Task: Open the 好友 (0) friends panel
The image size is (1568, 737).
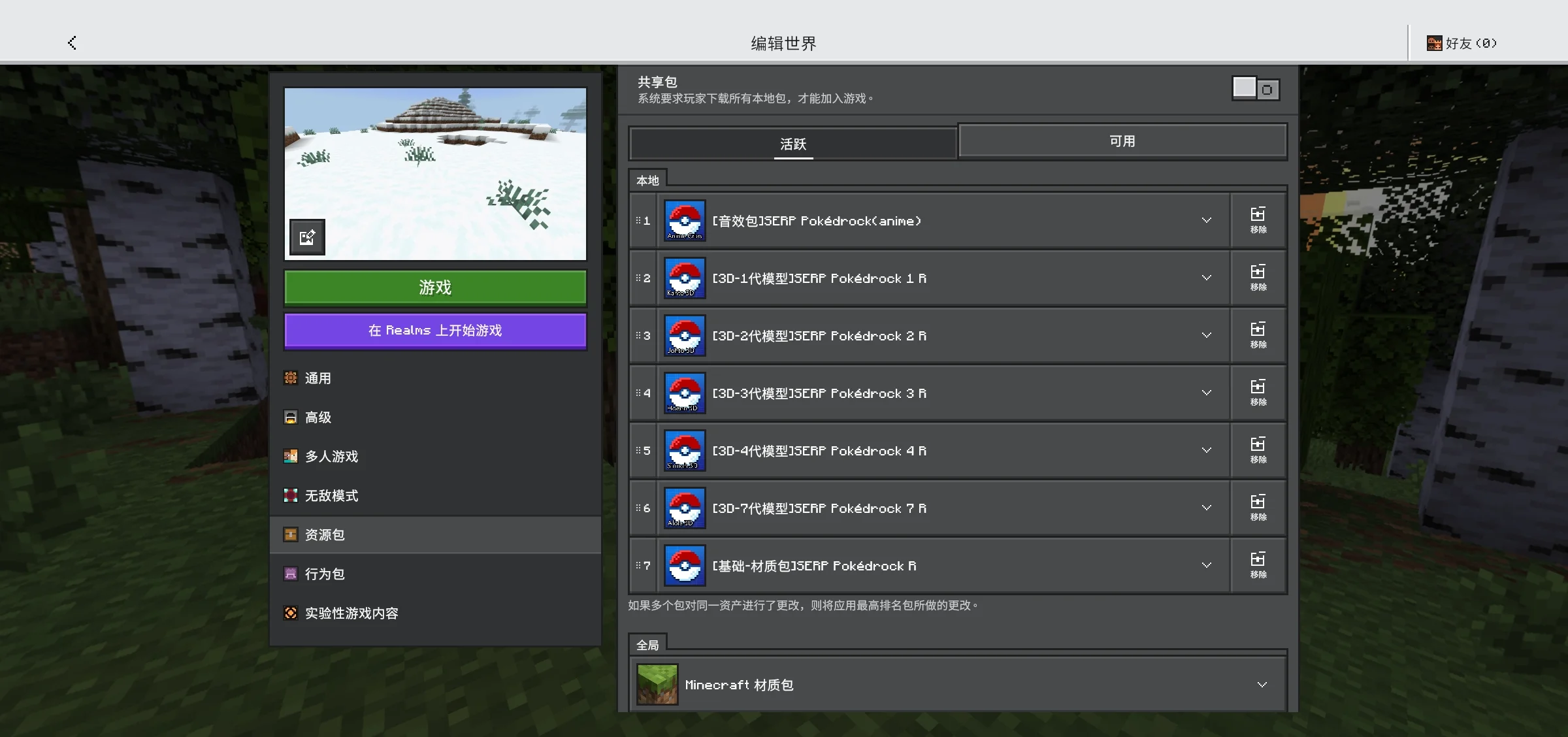Action: coord(1462,43)
